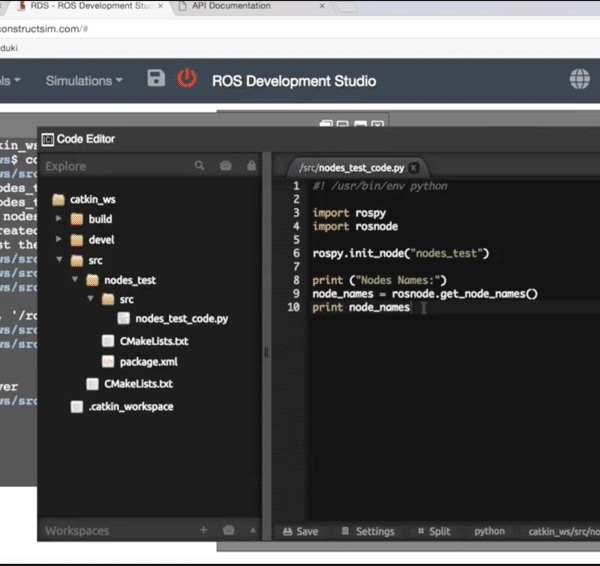Open the Simulations dropdown menu
The image size is (600, 566).
click(84, 81)
